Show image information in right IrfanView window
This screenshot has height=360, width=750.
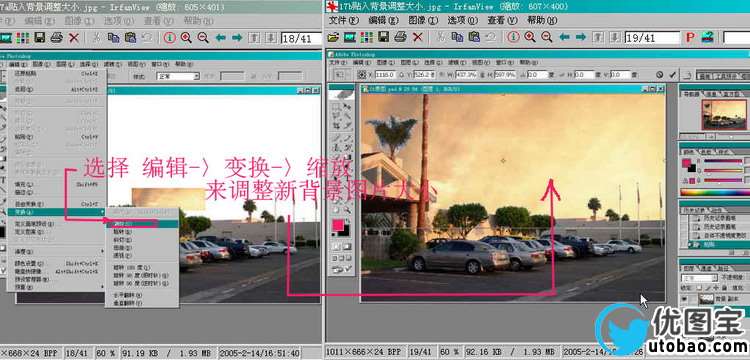513,37
